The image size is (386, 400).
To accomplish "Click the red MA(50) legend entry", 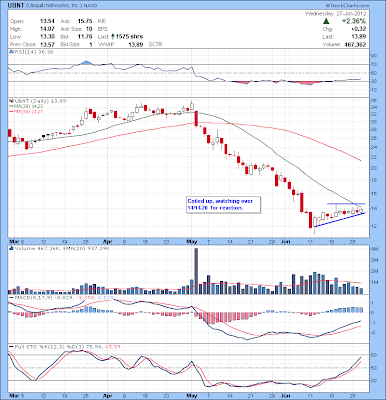I will point(25,111).
